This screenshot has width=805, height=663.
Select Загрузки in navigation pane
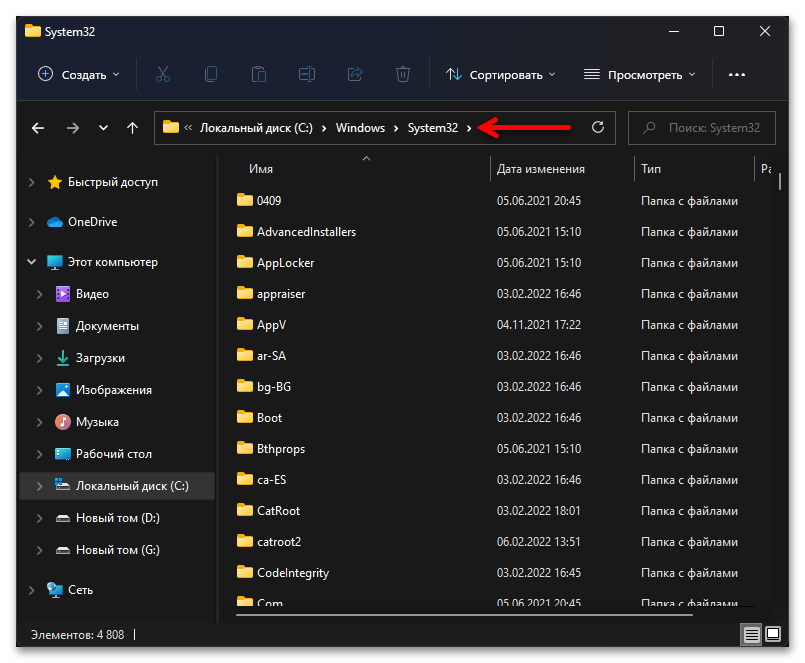coord(100,358)
